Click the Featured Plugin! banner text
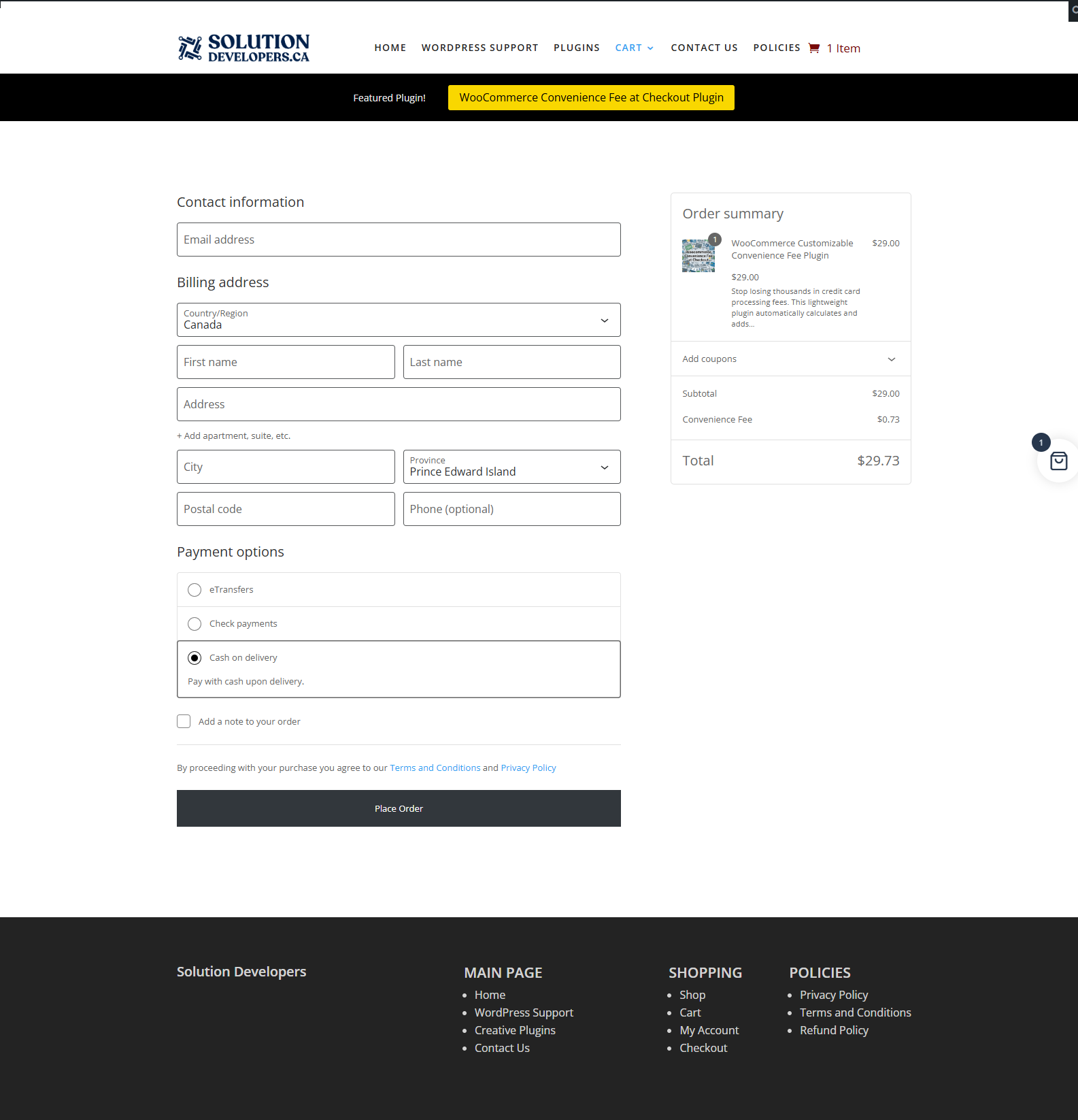 (x=389, y=98)
